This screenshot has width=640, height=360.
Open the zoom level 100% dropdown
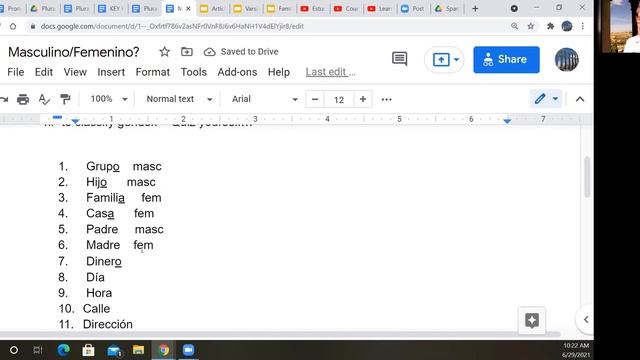109,99
